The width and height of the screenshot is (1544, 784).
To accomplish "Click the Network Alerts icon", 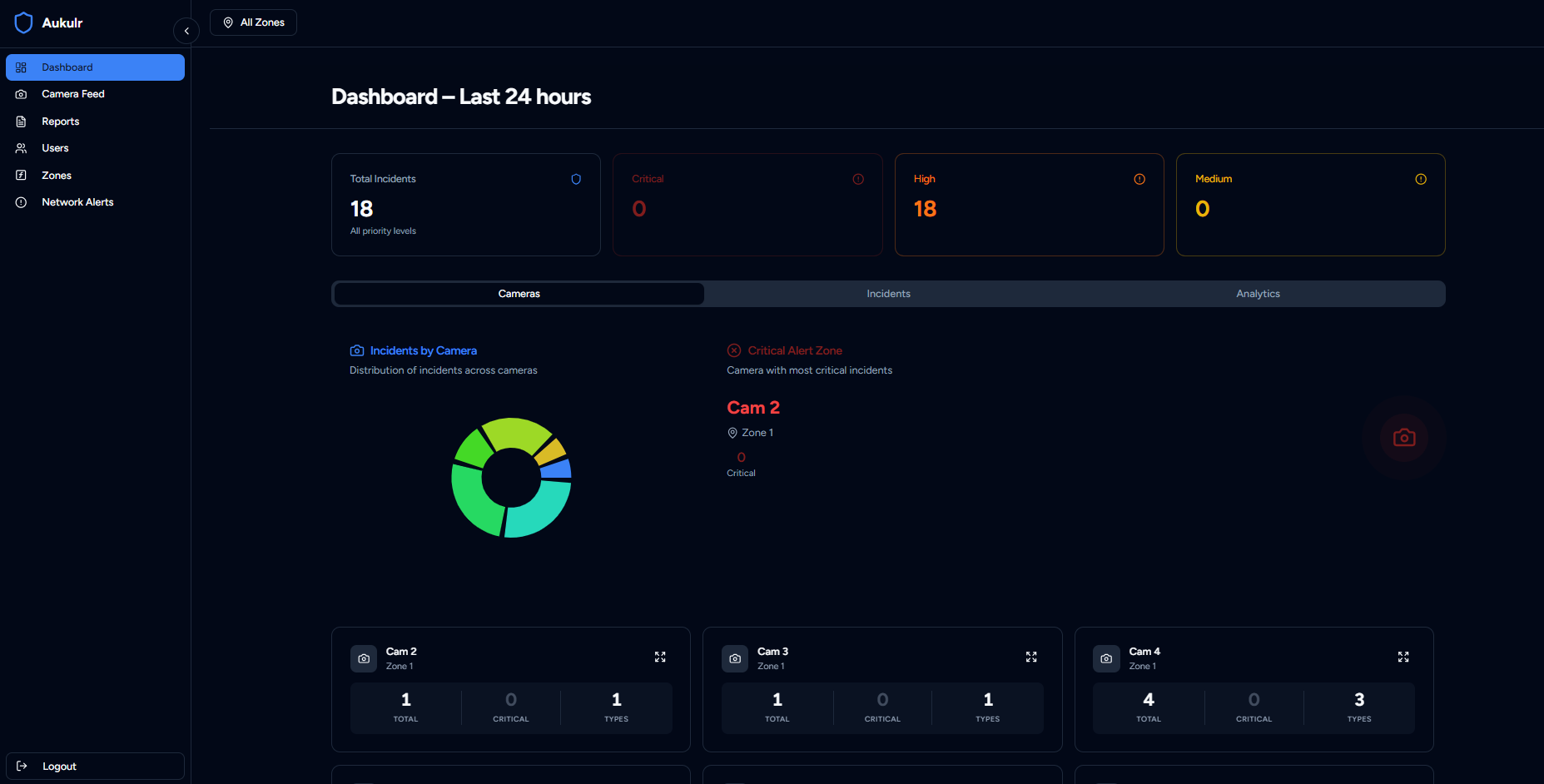I will coord(22,202).
